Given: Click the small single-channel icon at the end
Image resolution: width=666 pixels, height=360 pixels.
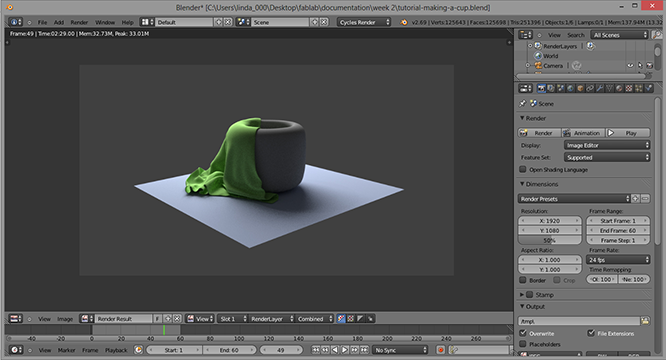Looking at the screenshot, I should (370, 318).
